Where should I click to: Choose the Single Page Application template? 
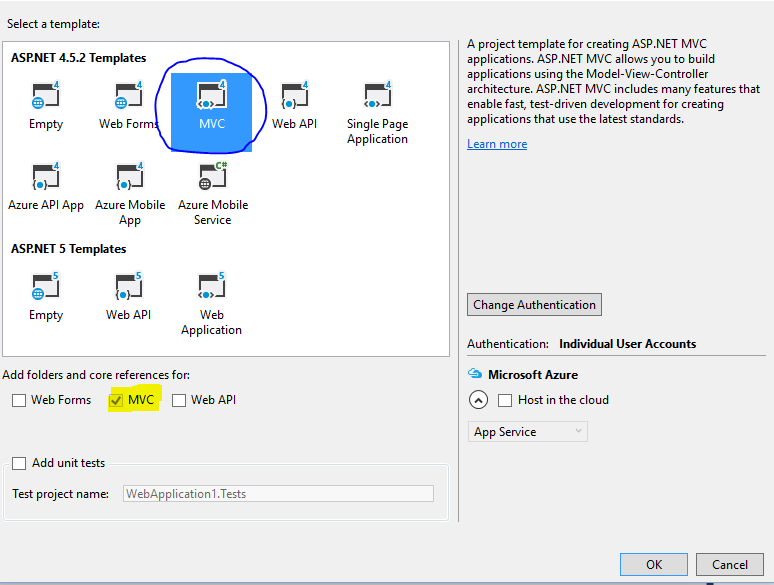pyautogui.click(x=378, y=114)
